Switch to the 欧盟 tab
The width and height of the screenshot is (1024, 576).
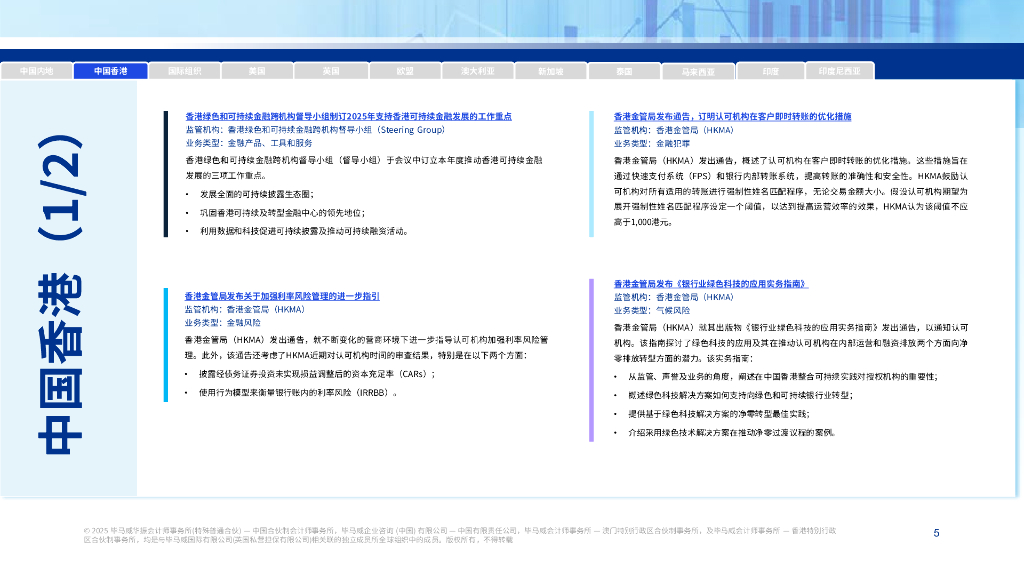click(404, 71)
